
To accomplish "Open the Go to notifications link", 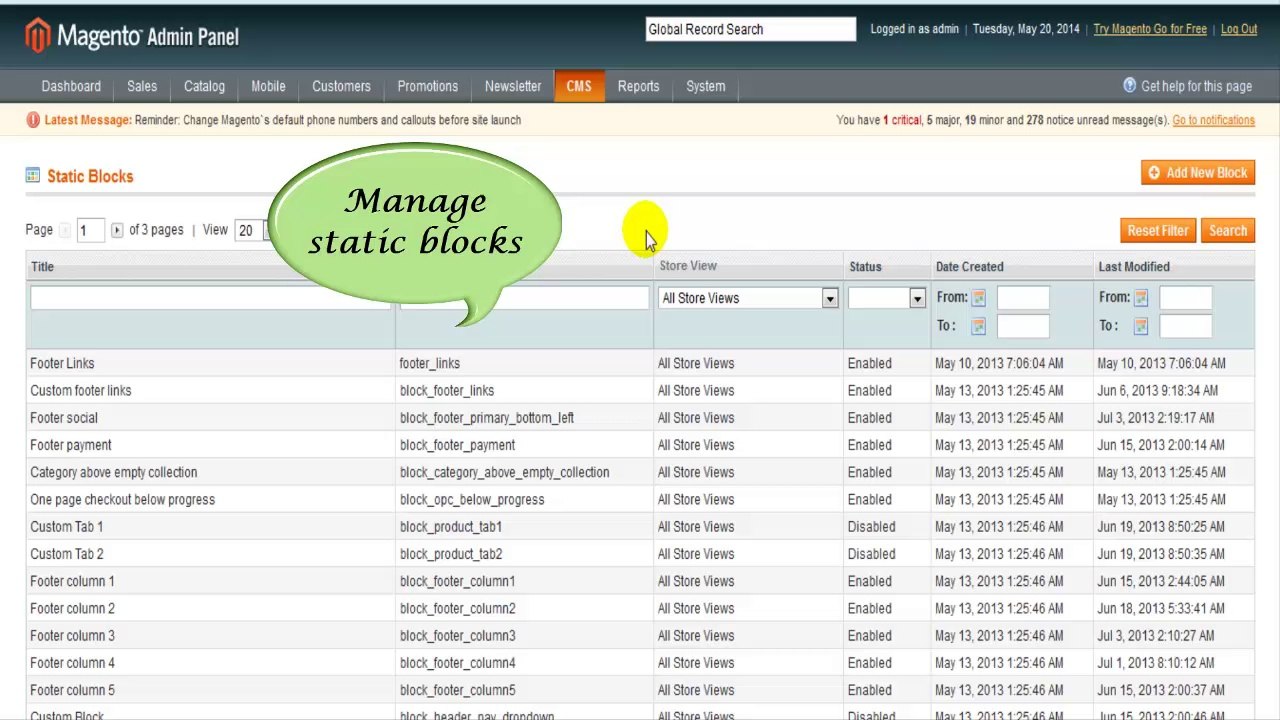I will 1213,120.
